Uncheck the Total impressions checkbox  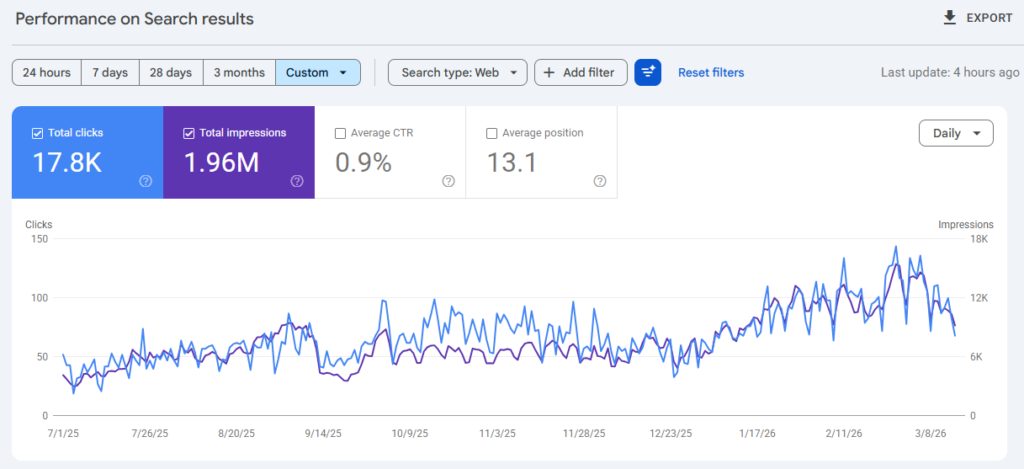[x=189, y=133]
